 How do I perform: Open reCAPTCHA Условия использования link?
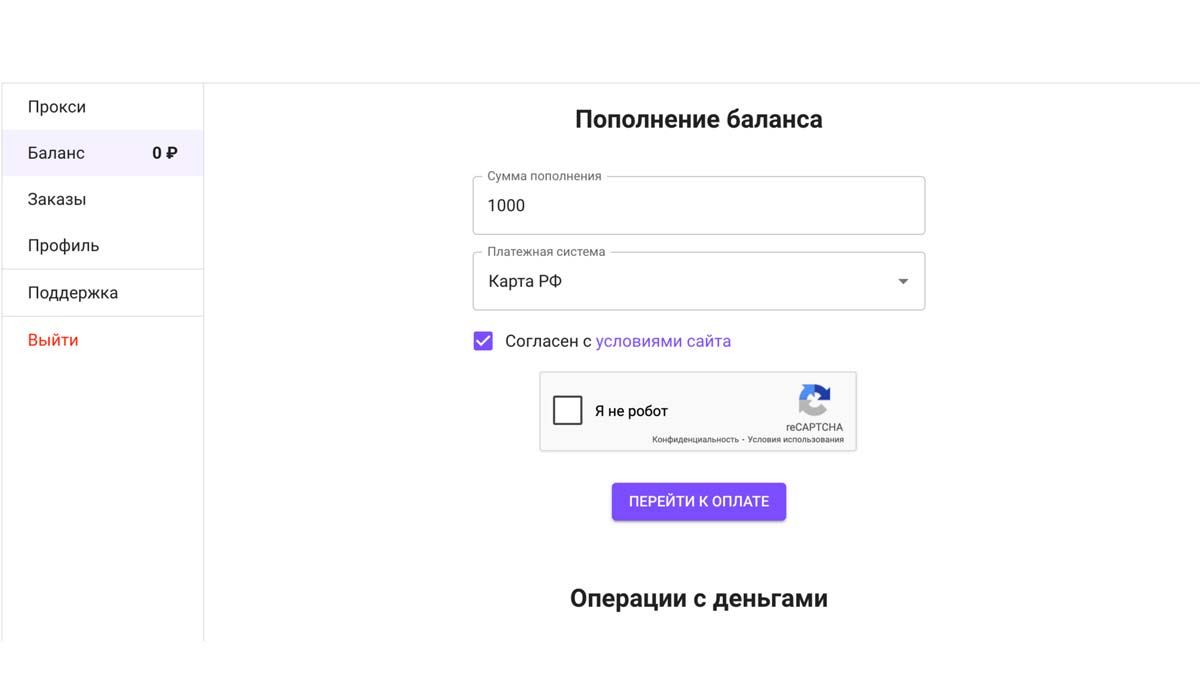pos(795,440)
